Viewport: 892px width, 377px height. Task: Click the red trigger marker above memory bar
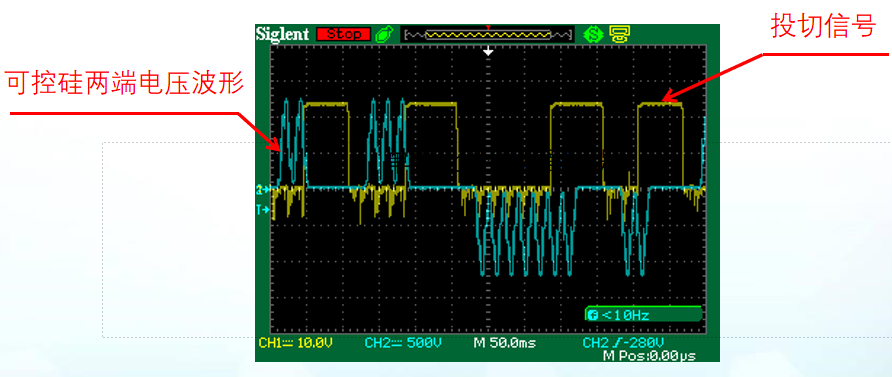(488, 27)
